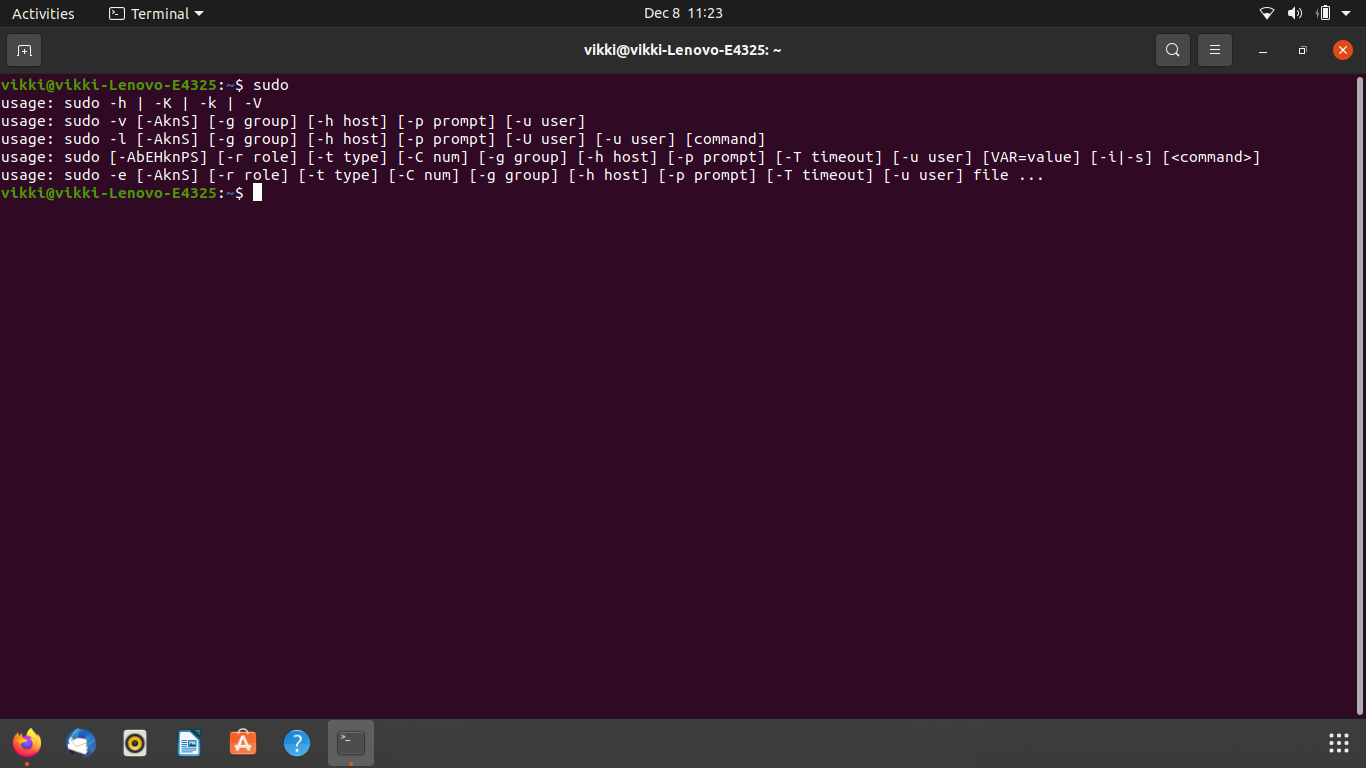Open the clock and calendar panel

(683, 13)
